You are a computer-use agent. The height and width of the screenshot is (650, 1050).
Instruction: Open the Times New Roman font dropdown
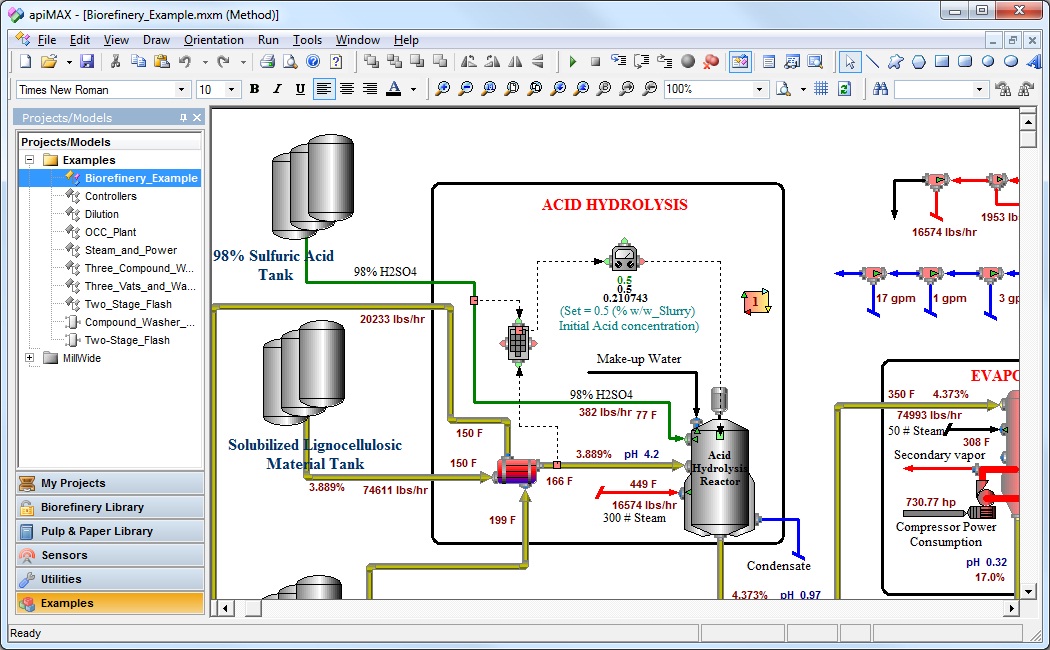(x=182, y=89)
